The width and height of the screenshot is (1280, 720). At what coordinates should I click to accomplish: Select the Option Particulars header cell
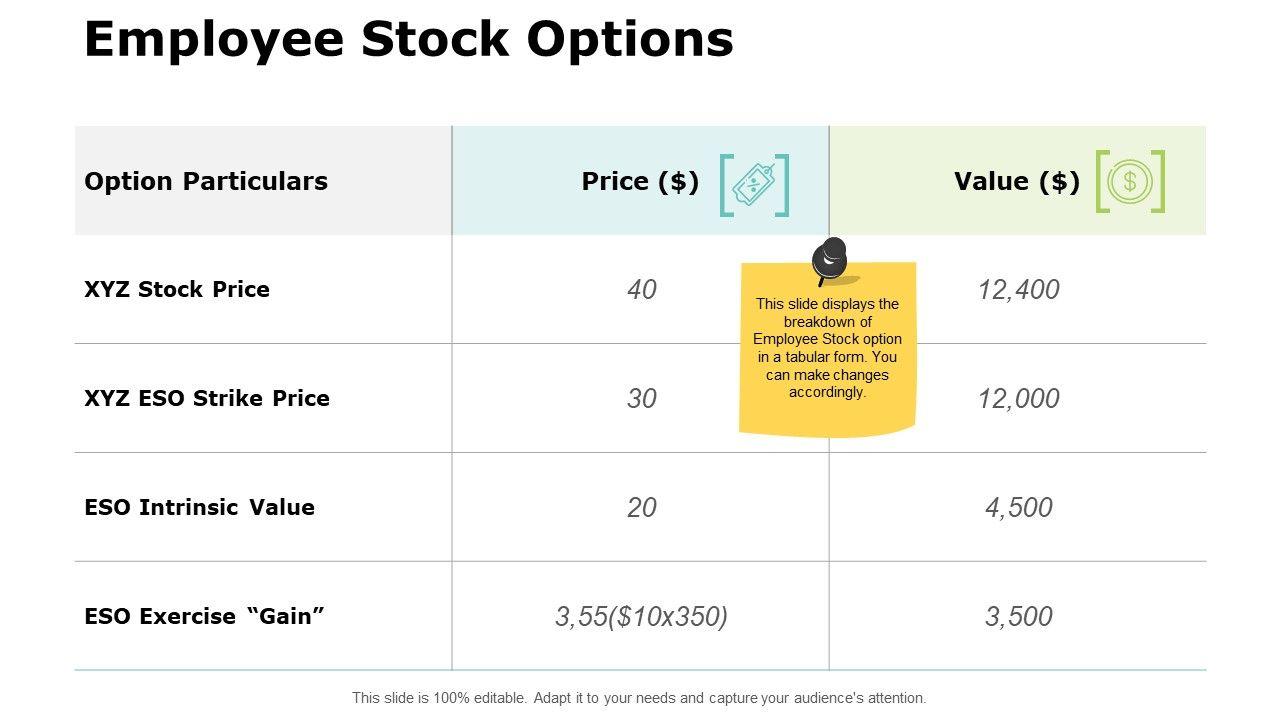point(206,181)
